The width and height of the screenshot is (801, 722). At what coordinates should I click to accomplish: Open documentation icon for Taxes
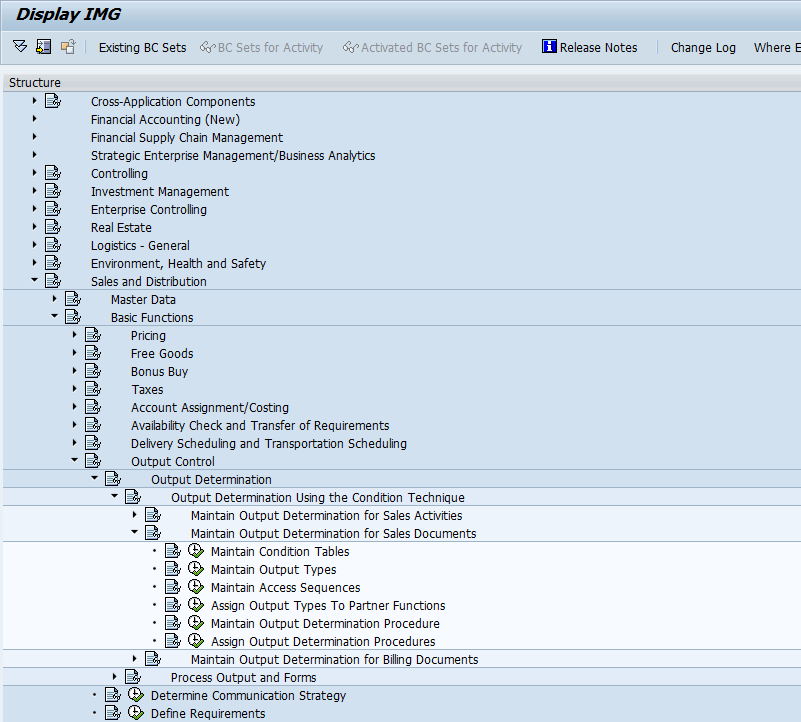coord(92,389)
